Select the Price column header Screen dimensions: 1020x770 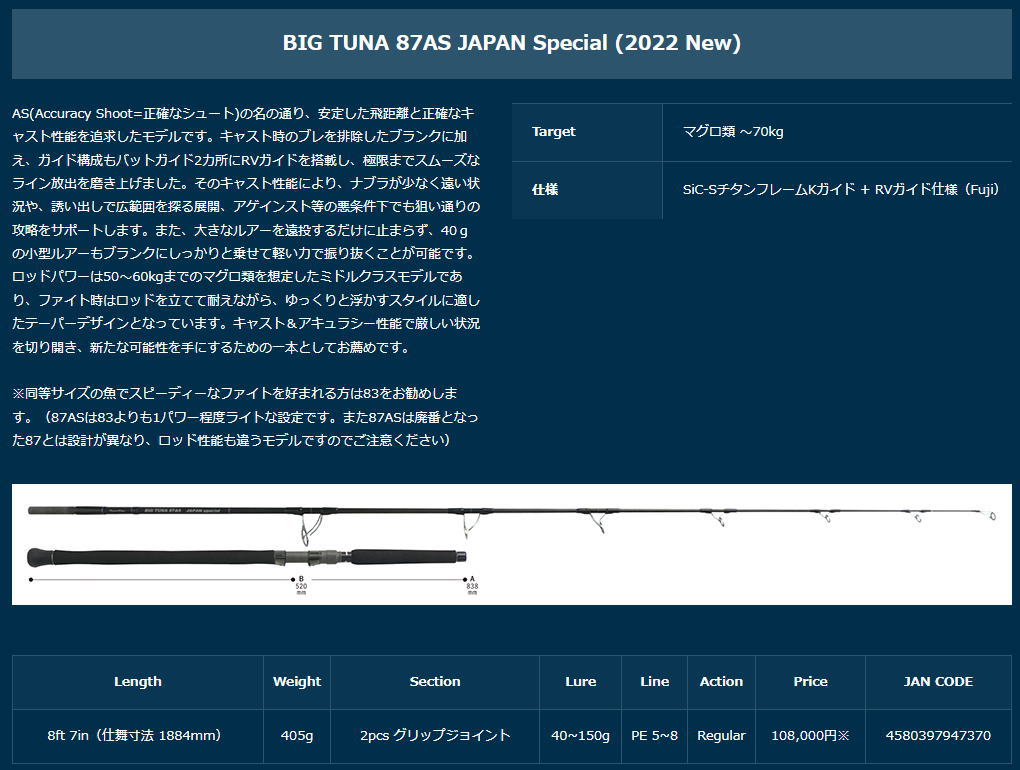point(810,682)
